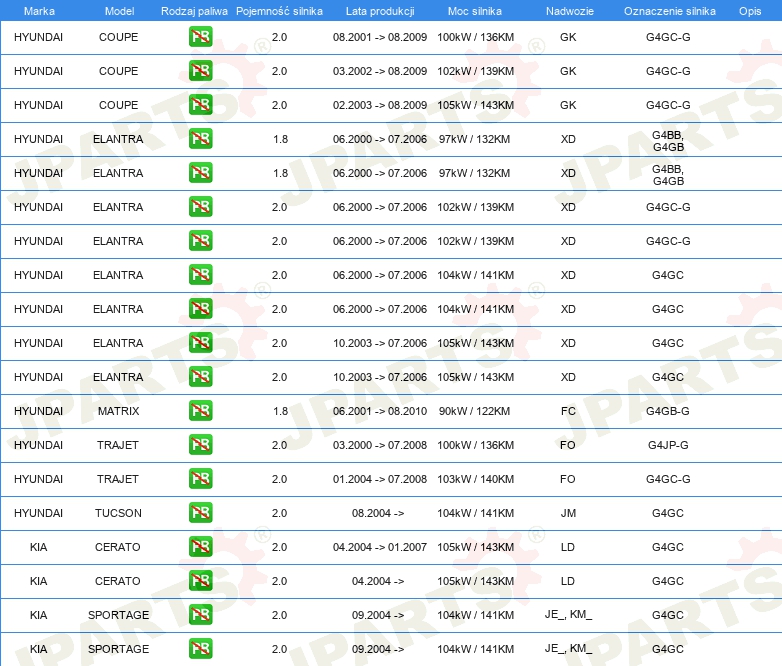This screenshot has width=782, height=666.
Task: Click the fuel icon in the MATRIX row
Action: click(x=200, y=411)
